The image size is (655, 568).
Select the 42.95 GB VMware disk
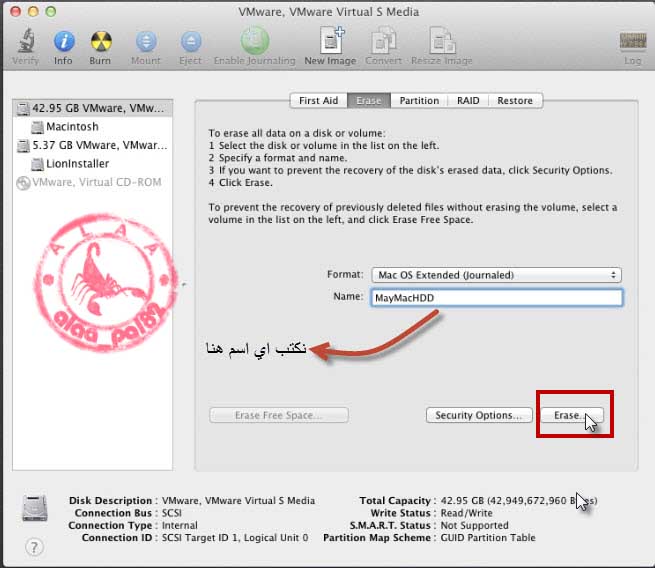92,108
